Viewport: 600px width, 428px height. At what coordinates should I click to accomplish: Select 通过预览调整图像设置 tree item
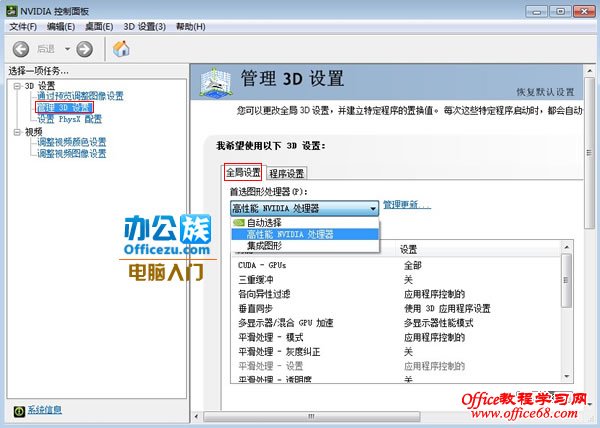point(80,96)
